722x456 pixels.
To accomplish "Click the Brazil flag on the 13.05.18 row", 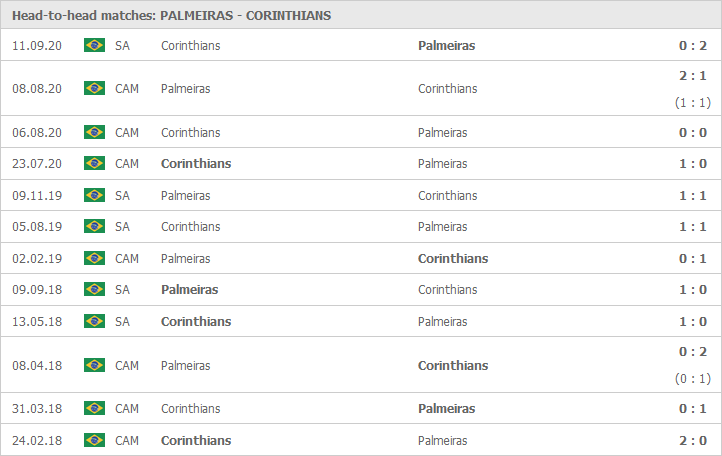I will (94, 321).
